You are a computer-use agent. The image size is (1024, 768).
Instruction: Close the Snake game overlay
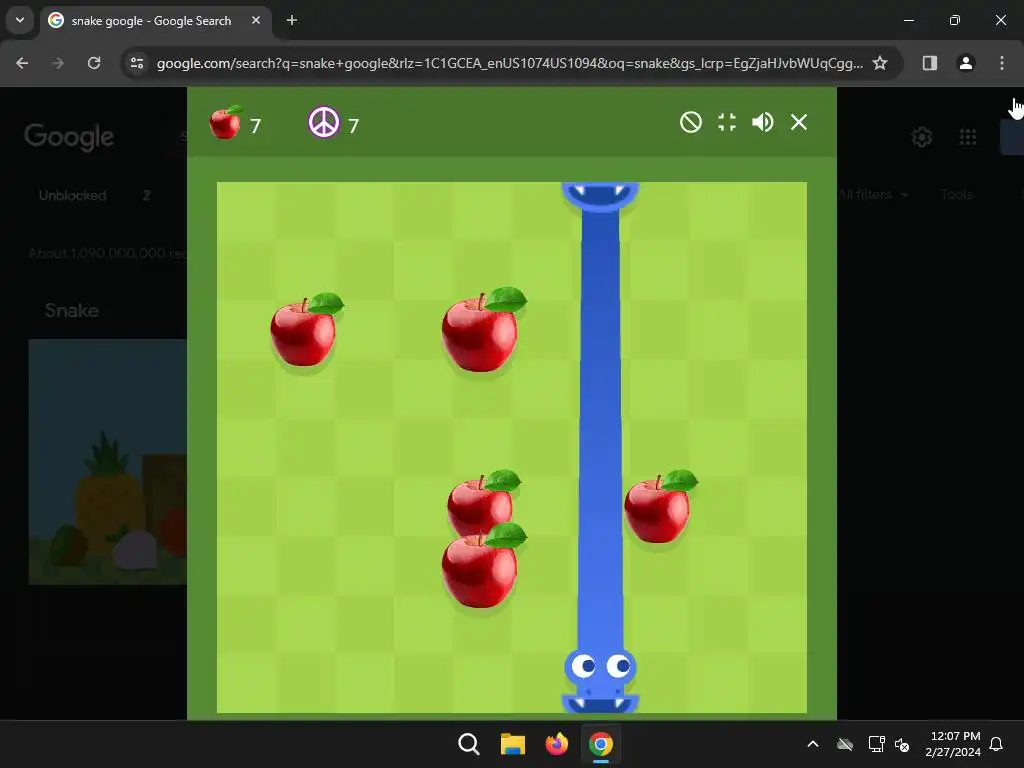799,122
